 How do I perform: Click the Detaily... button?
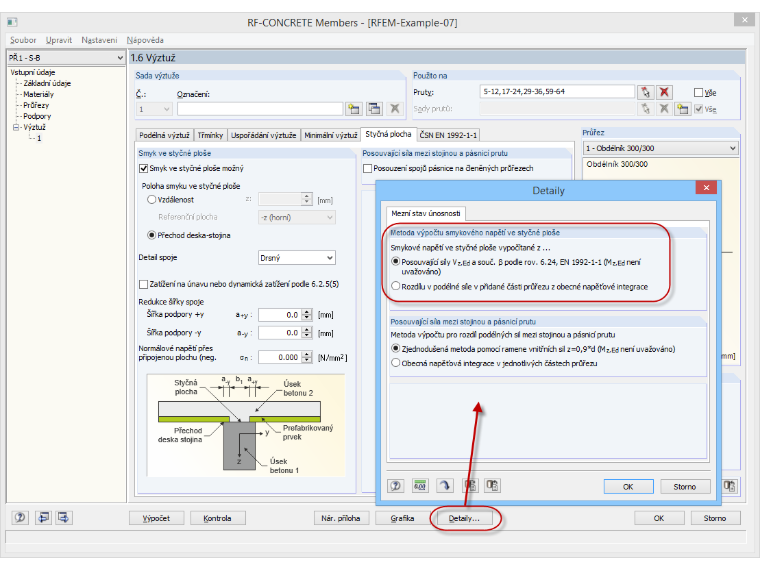pyautogui.click(x=464, y=518)
